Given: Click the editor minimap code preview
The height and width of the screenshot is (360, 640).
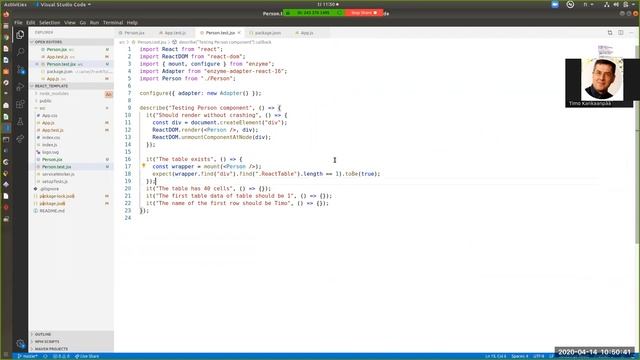Looking at the screenshot, I should click(x=605, y=51).
